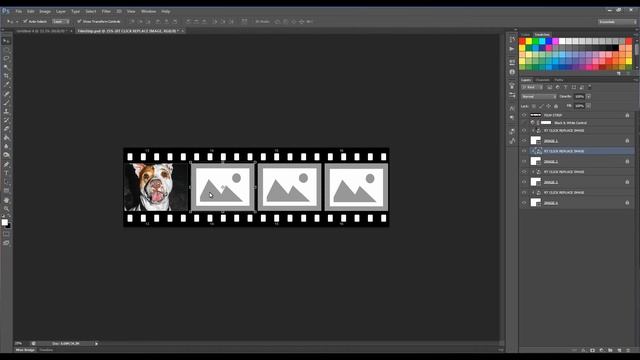Select the Healing Brush tool
This screenshot has height=360, width=640.
pos(6,94)
